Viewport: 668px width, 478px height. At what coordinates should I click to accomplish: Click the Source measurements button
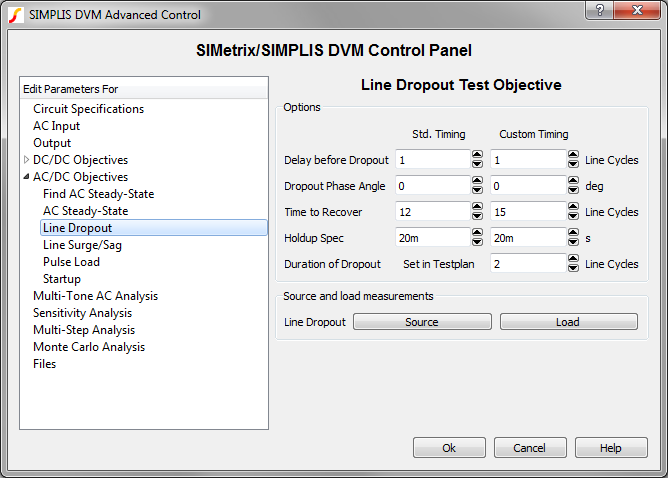(422, 322)
